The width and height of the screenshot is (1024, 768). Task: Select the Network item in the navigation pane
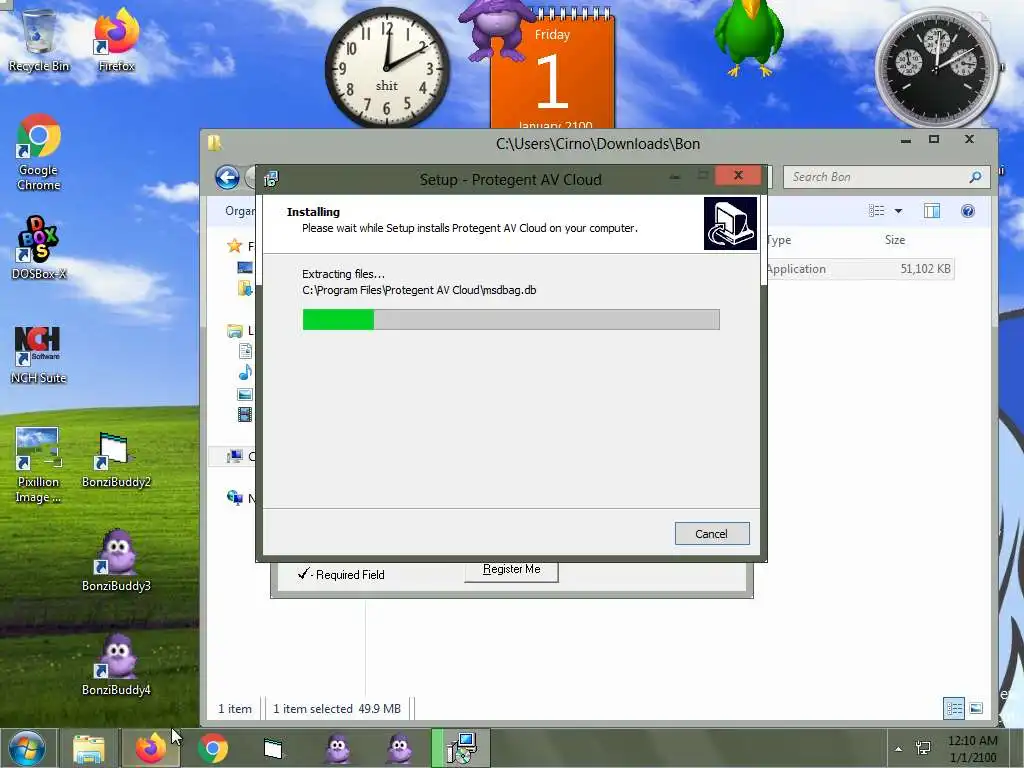[x=235, y=498]
